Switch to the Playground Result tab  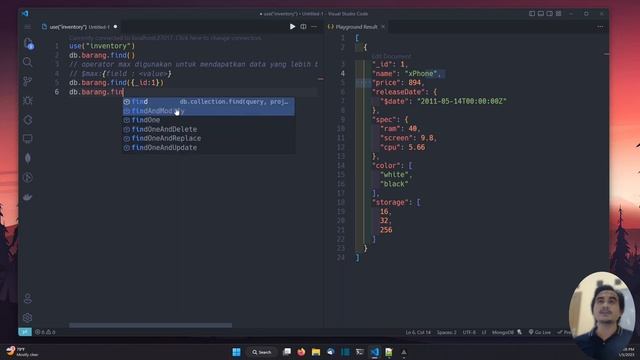tap(356, 27)
